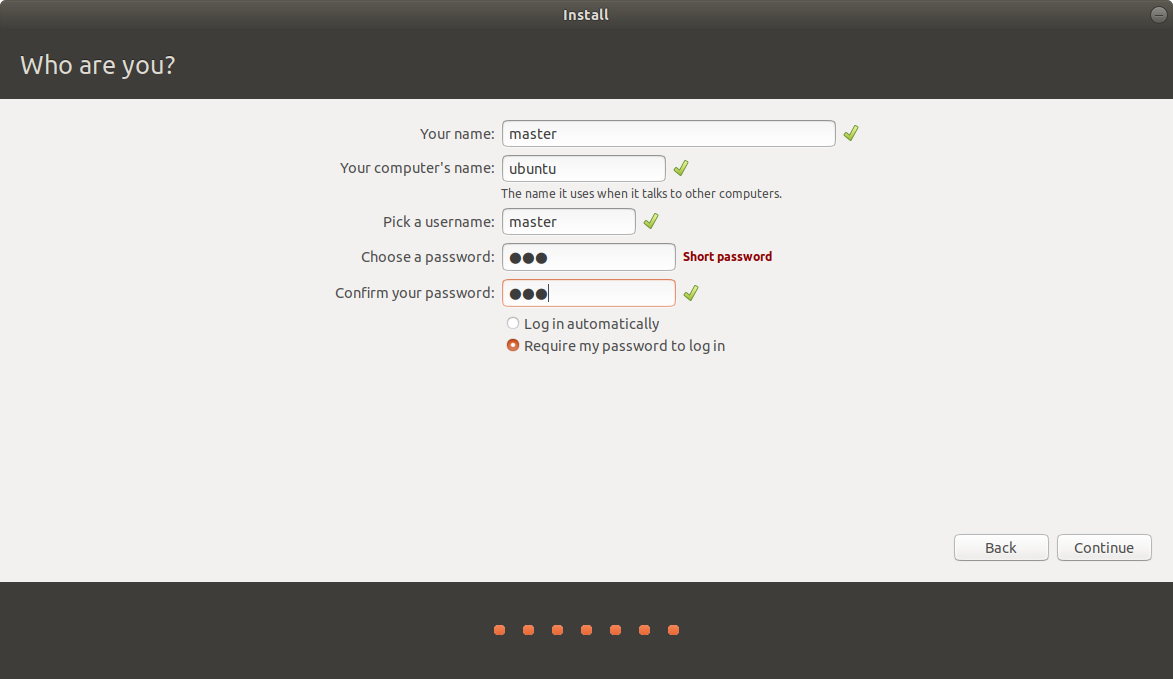Click the green checkmark beside Your name
1173x679 pixels.
click(851, 133)
